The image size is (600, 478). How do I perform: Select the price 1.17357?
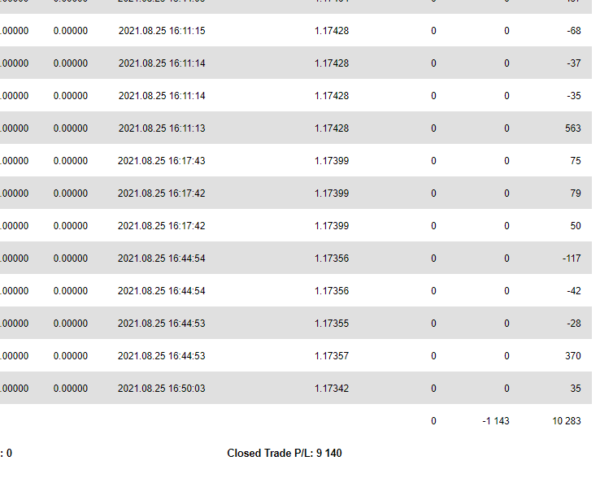point(331,356)
